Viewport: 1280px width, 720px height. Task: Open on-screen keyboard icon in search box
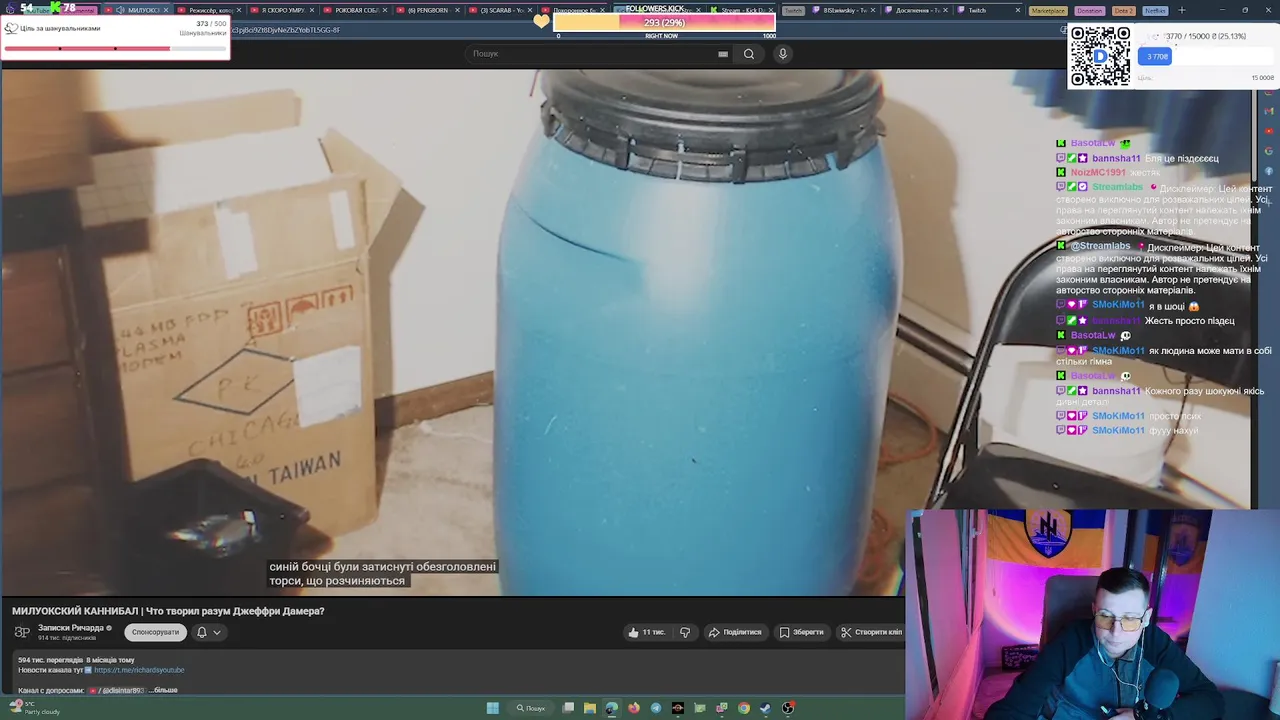pos(723,54)
